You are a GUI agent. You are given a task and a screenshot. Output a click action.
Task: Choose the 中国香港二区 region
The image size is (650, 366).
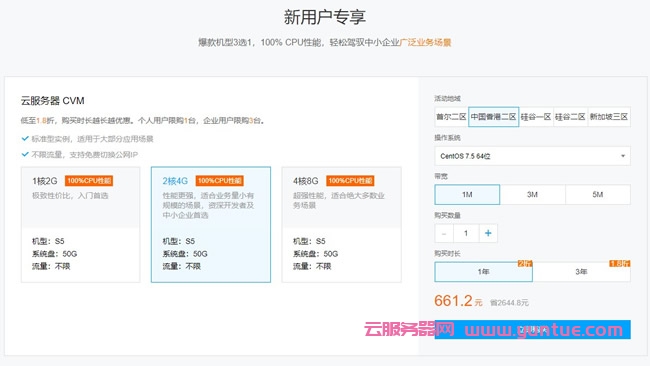(493, 117)
